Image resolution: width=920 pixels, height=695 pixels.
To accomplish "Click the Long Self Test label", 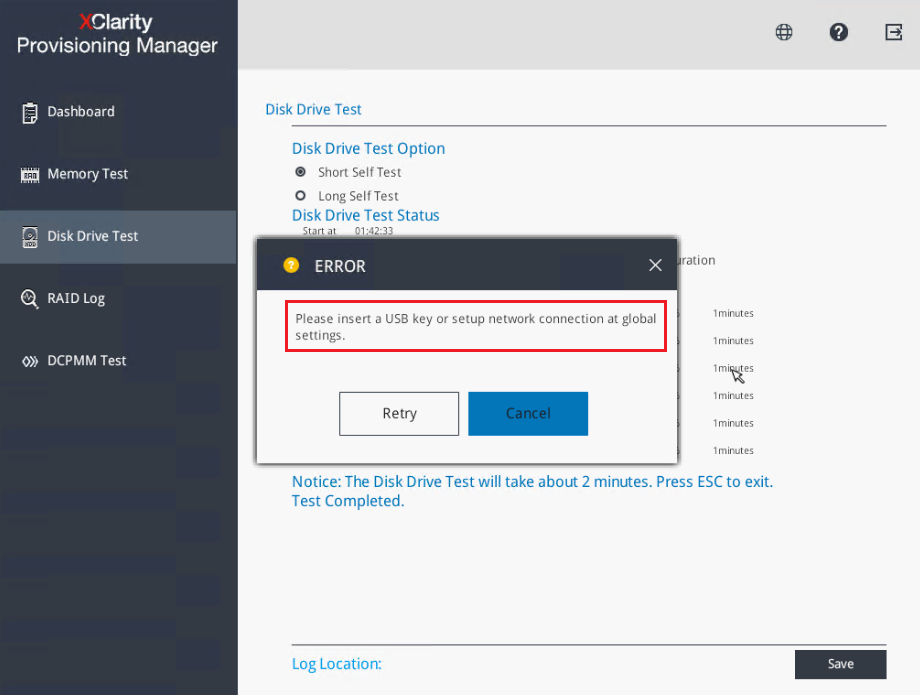I will point(358,196).
